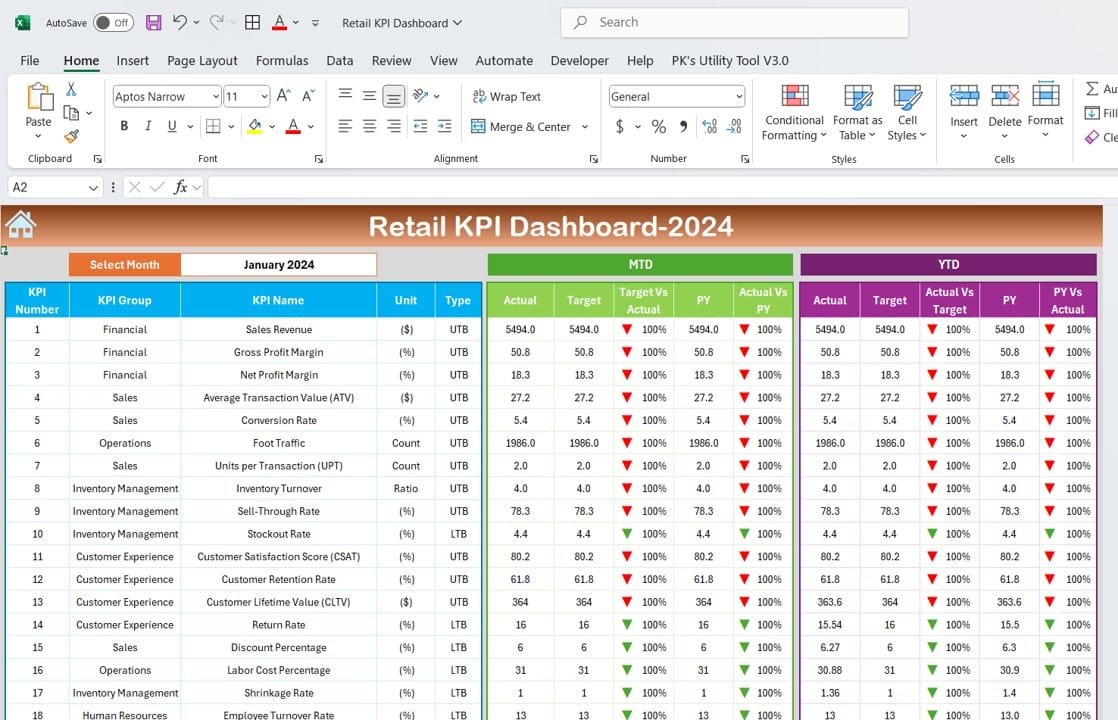Click the Home icon on dashboard banner
The height and width of the screenshot is (720, 1118).
coord(20,226)
